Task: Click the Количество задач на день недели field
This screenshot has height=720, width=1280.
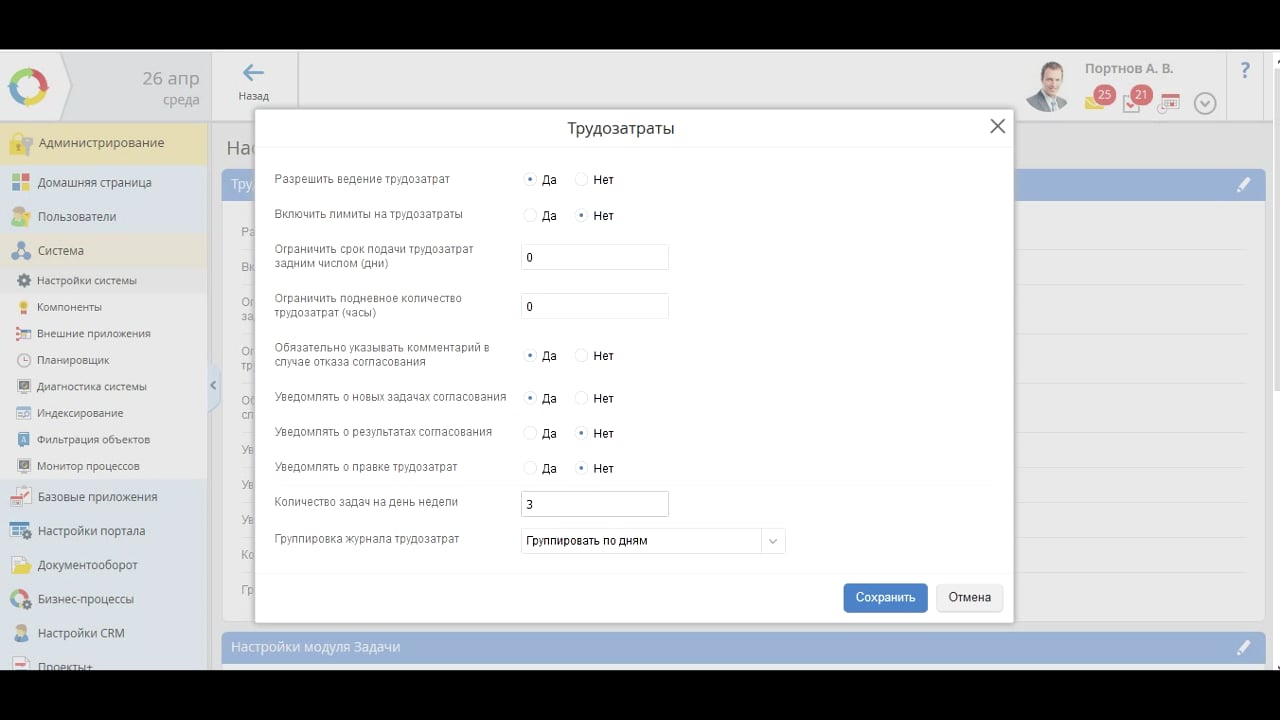Action: click(594, 504)
